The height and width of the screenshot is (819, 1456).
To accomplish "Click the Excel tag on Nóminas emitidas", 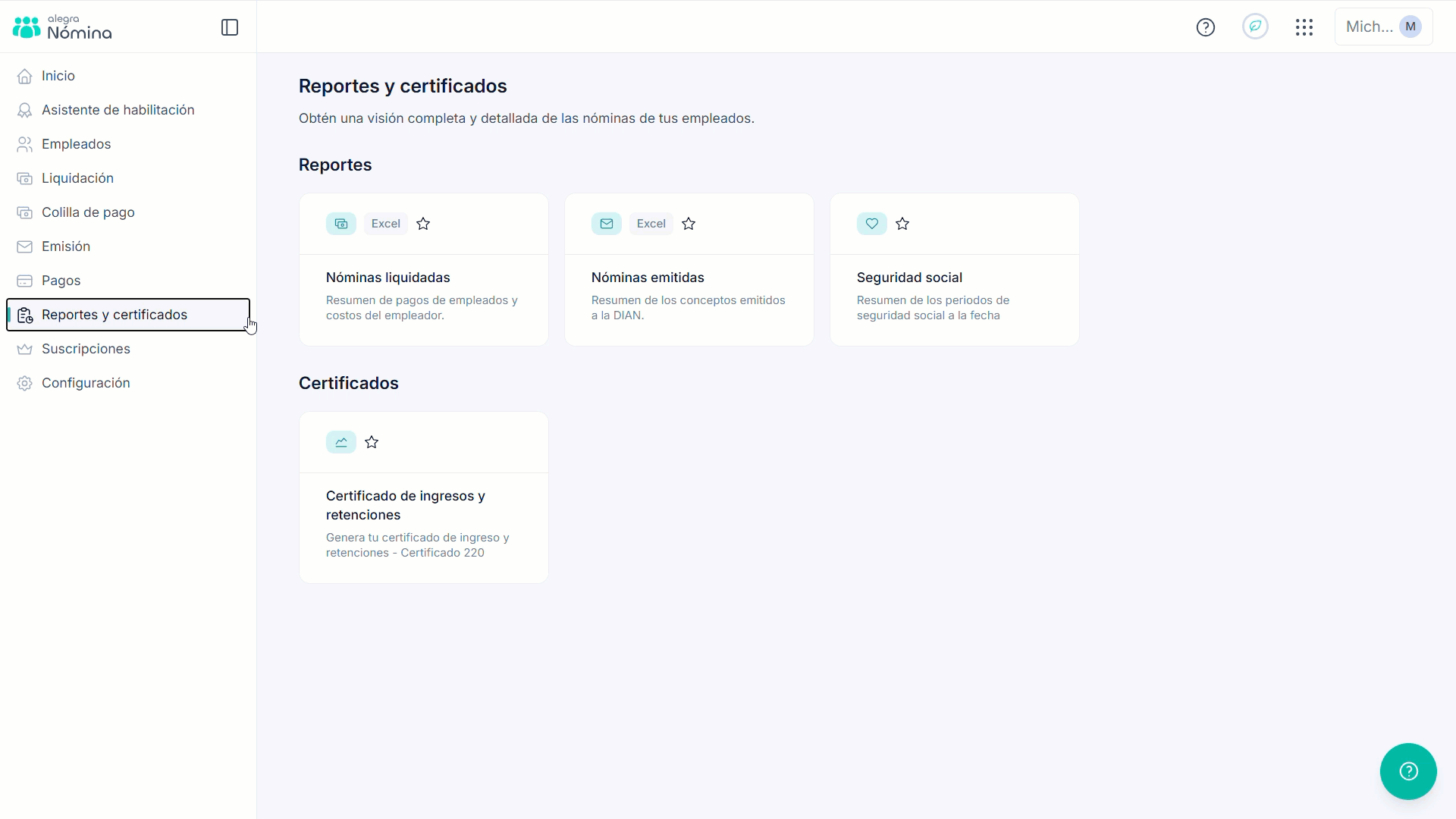I will (651, 224).
